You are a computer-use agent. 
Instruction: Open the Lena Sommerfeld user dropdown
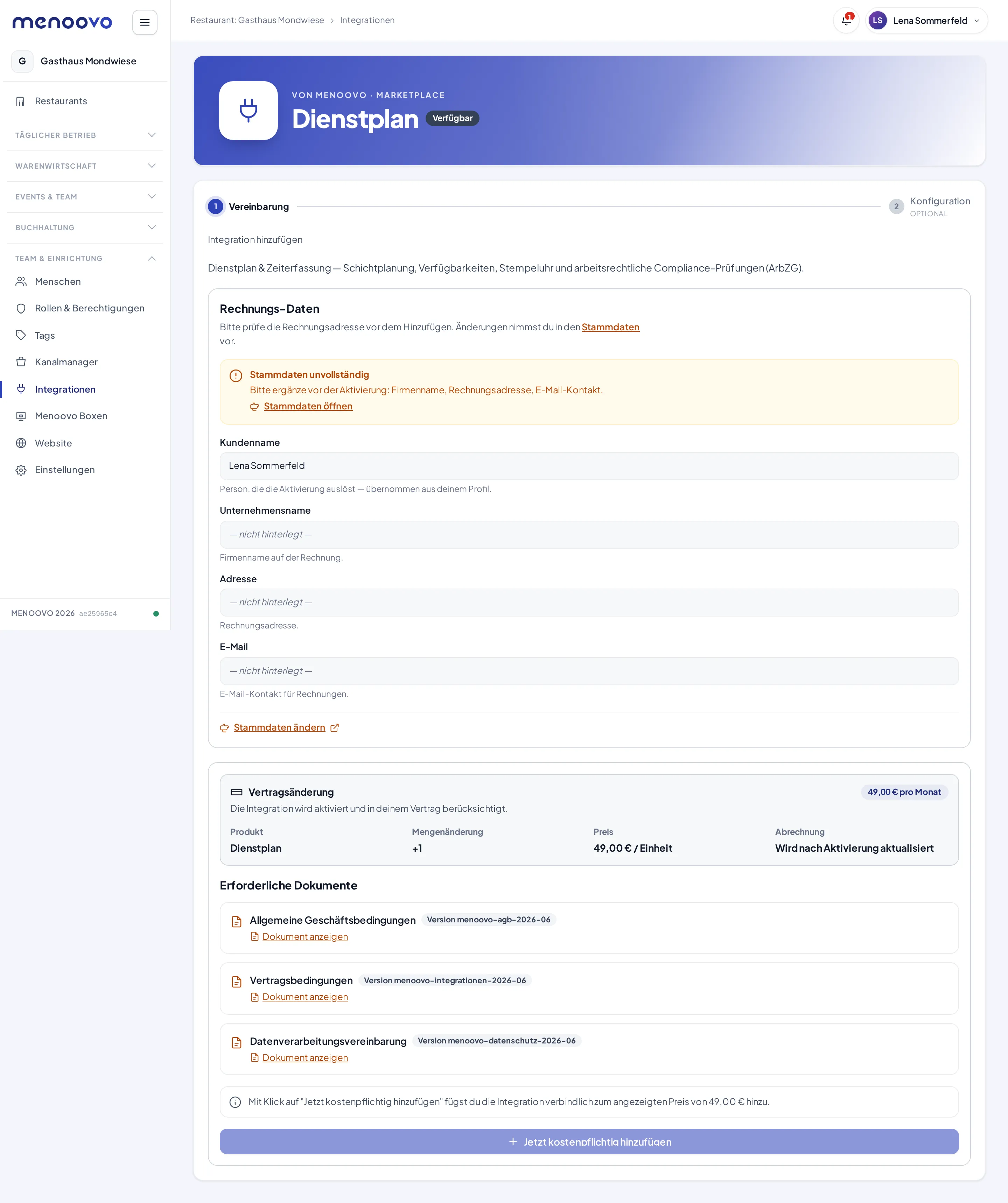[926, 21]
